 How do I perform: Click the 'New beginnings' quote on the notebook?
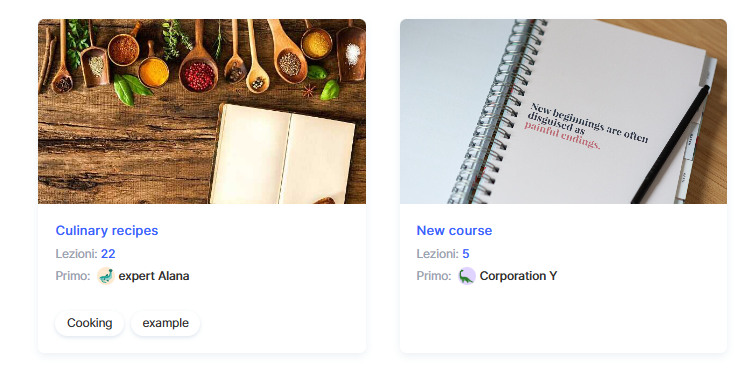pos(586,126)
